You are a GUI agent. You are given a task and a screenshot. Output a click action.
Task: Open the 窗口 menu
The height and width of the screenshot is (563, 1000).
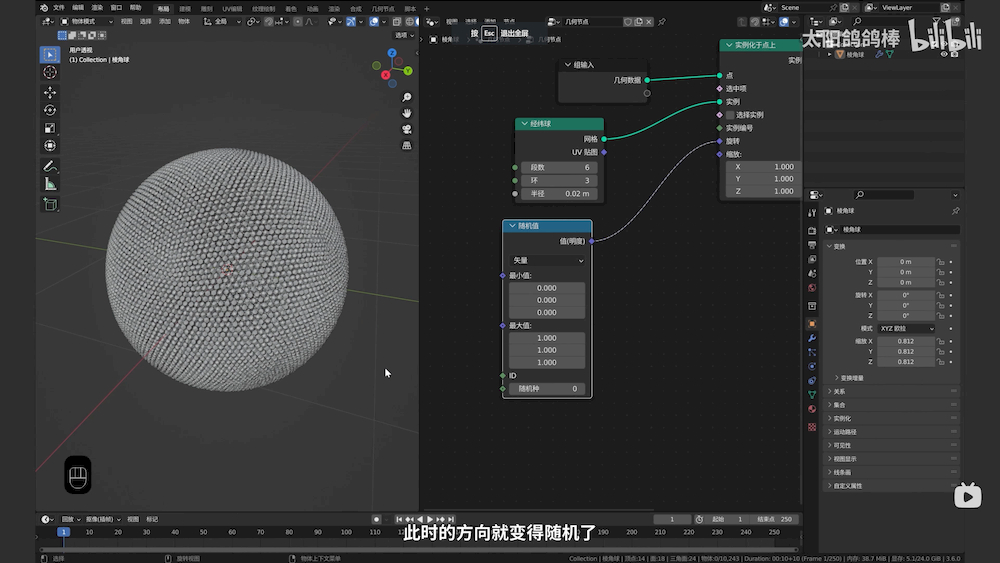(x=116, y=8)
